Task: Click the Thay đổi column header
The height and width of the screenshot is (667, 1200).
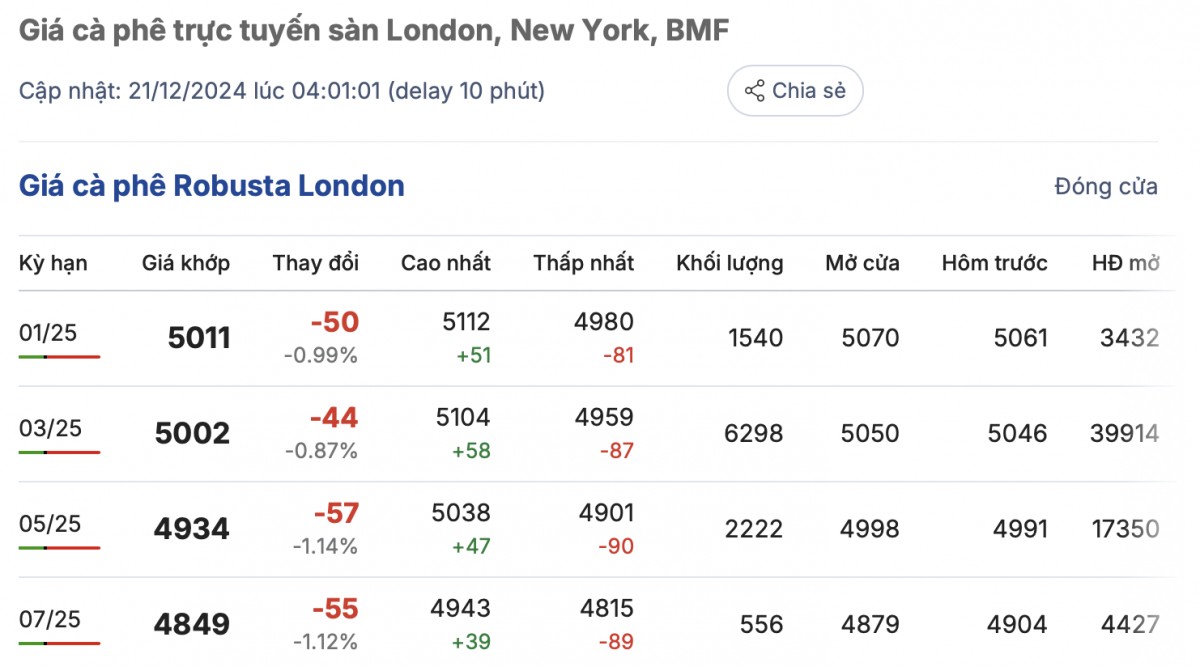Action: click(315, 263)
